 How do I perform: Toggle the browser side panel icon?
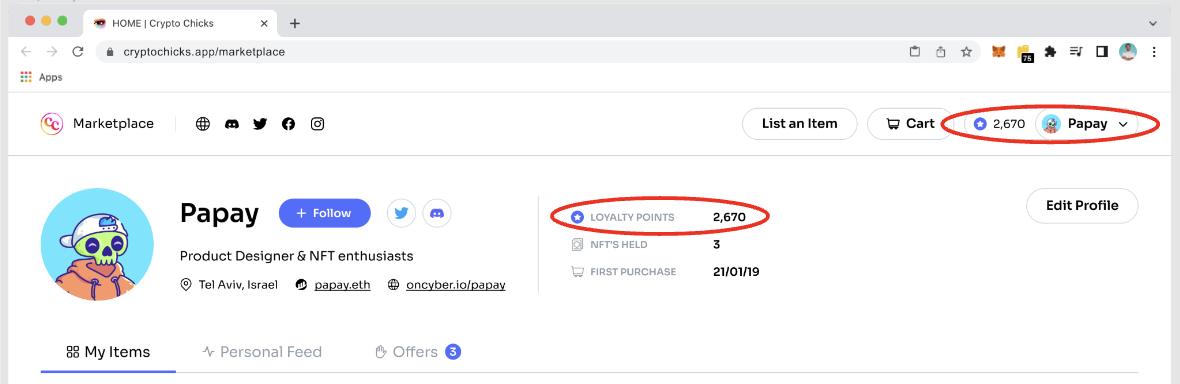[x=1102, y=52]
